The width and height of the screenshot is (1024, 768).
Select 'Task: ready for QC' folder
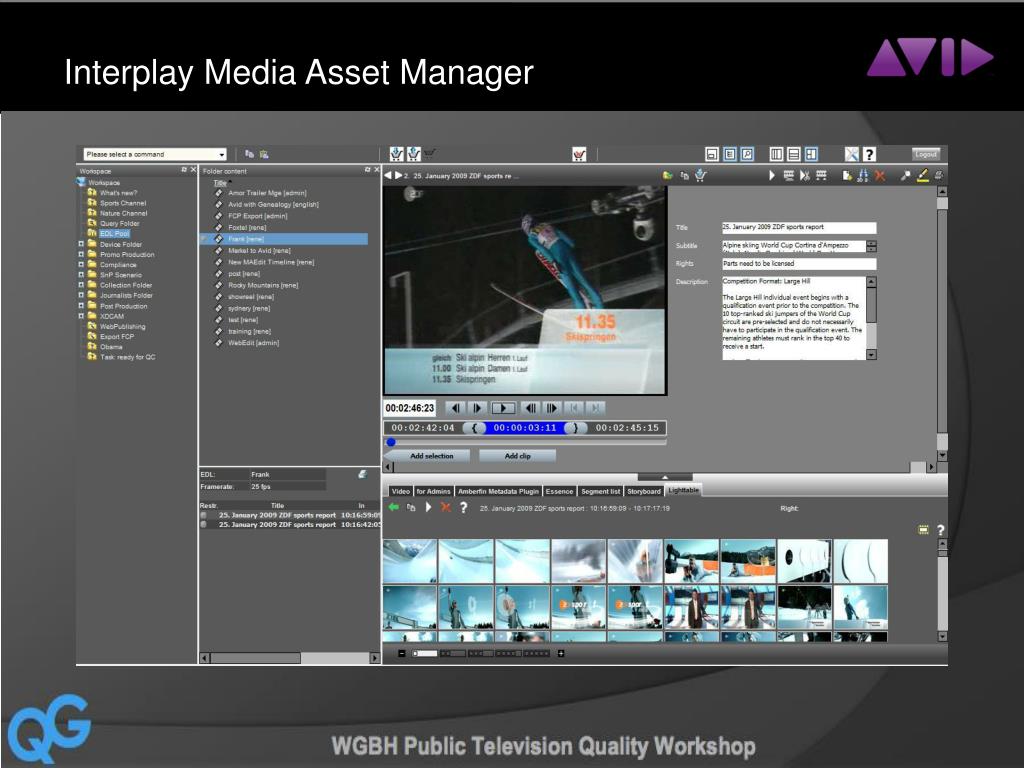pos(127,357)
